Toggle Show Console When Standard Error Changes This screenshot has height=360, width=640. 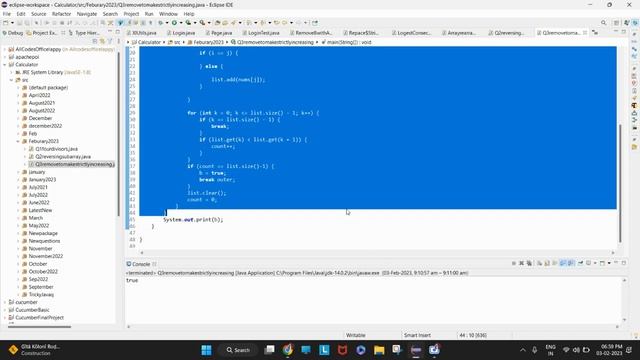coord(571,263)
